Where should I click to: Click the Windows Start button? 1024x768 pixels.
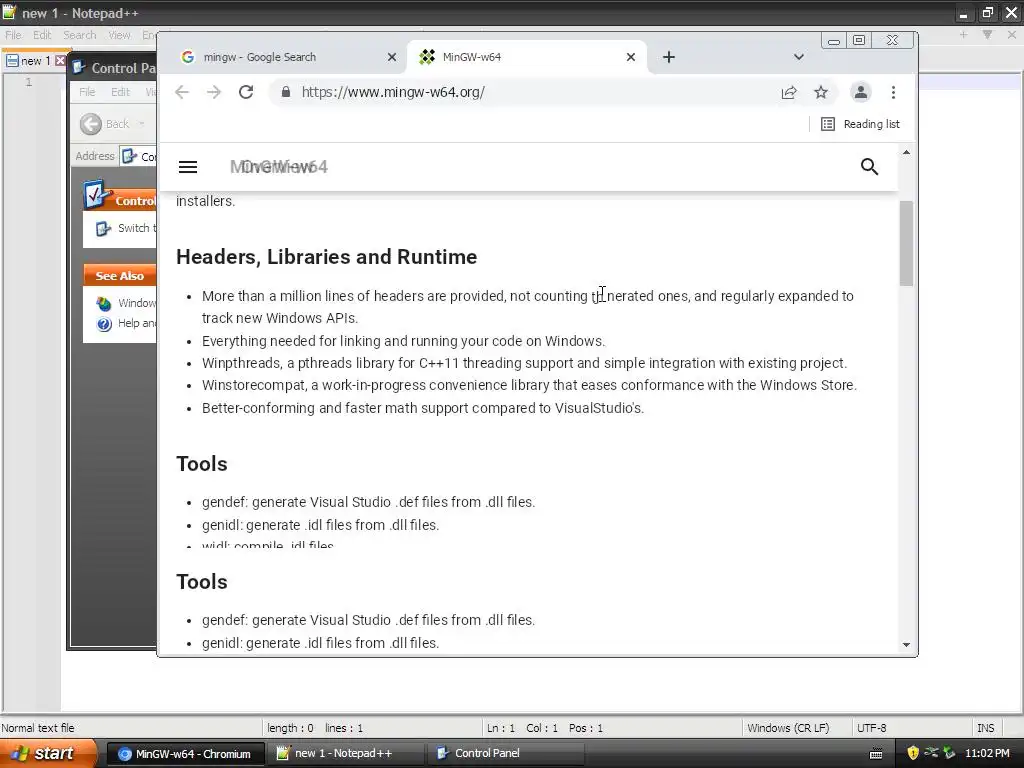pyautogui.click(x=48, y=754)
